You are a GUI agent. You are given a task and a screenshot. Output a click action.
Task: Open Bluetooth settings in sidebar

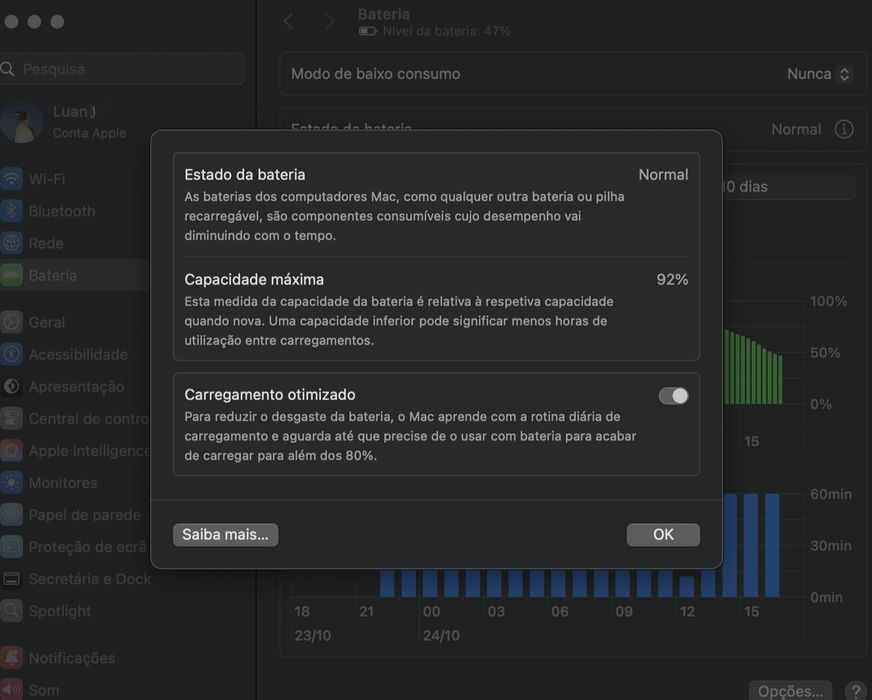pos(48,211)
